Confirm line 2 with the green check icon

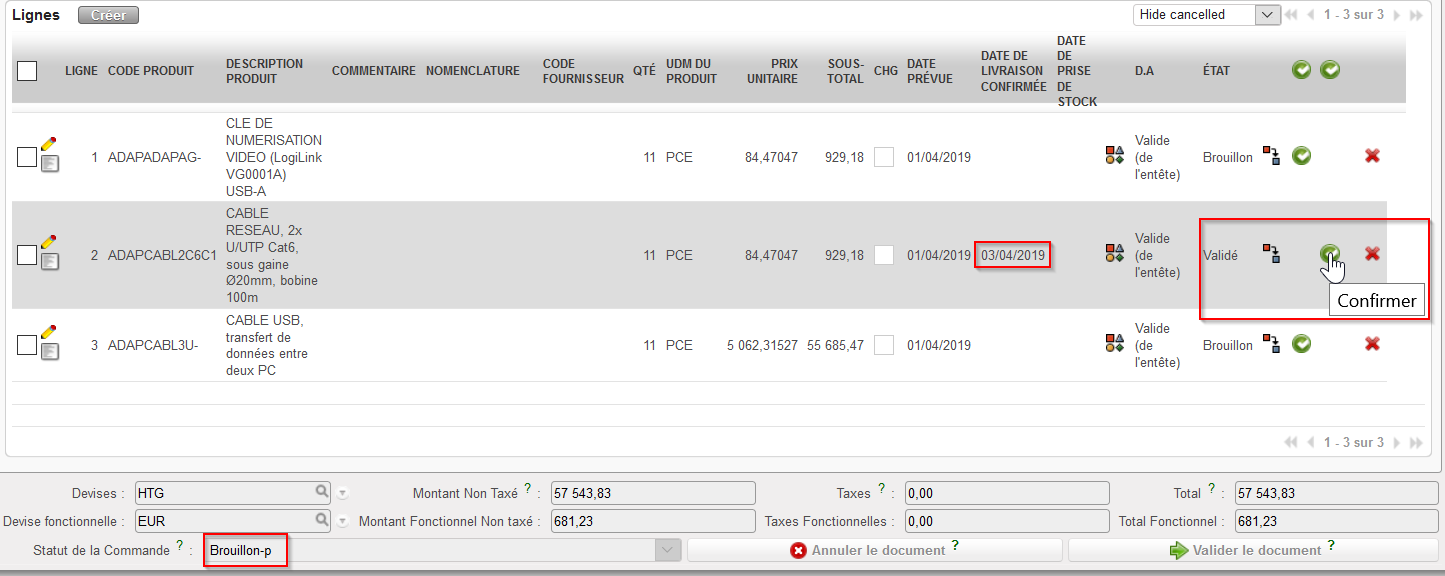click(x=1330, y=254)
